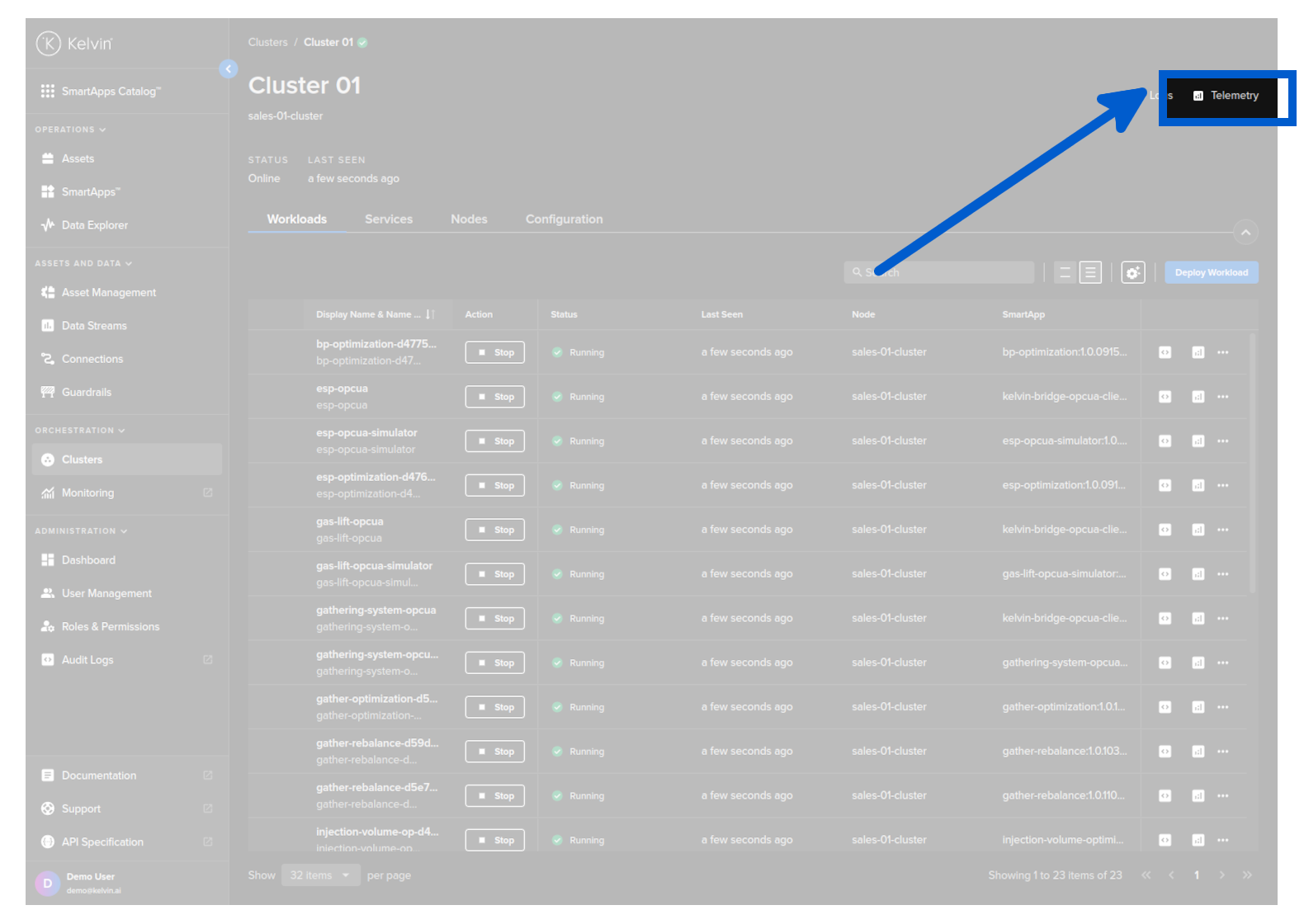Switch to the Configuration tab

point(564,219)
